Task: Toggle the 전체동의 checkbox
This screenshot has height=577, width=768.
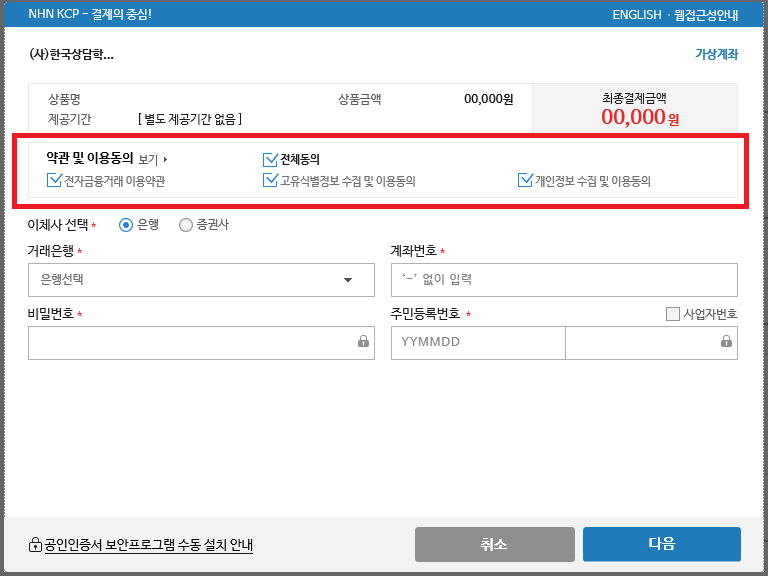Action: 270,159
